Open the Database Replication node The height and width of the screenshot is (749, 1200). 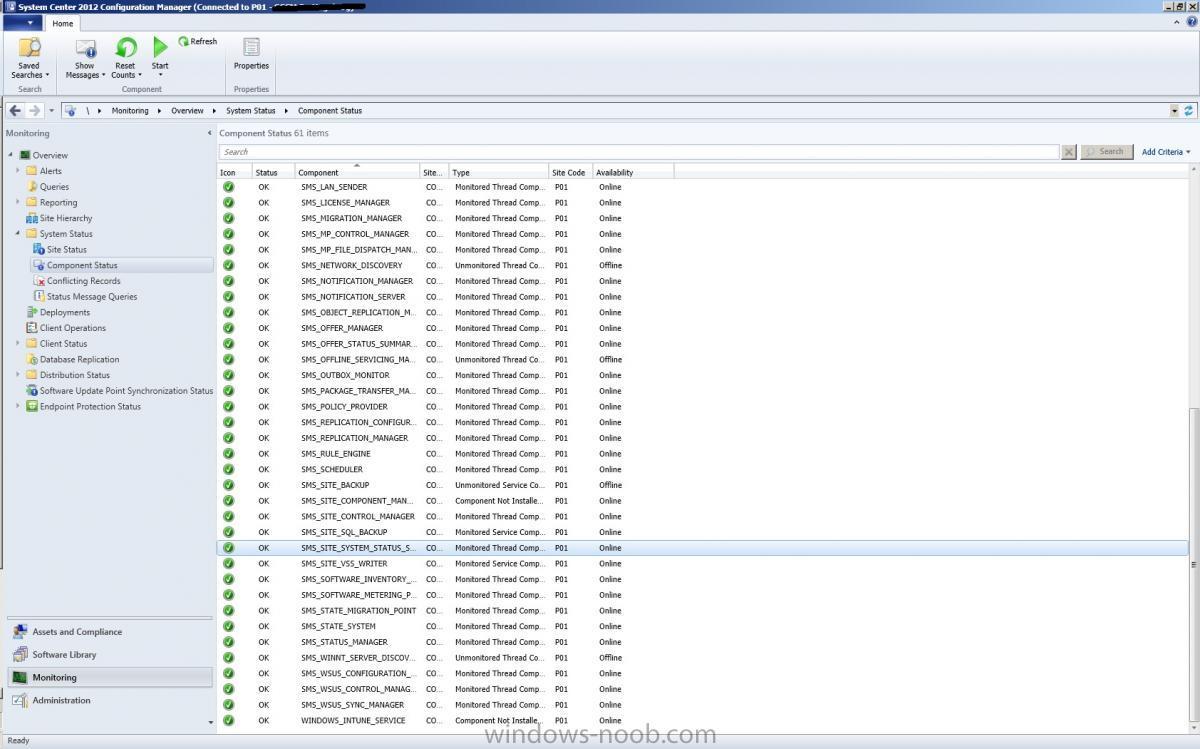coord(79,359)
